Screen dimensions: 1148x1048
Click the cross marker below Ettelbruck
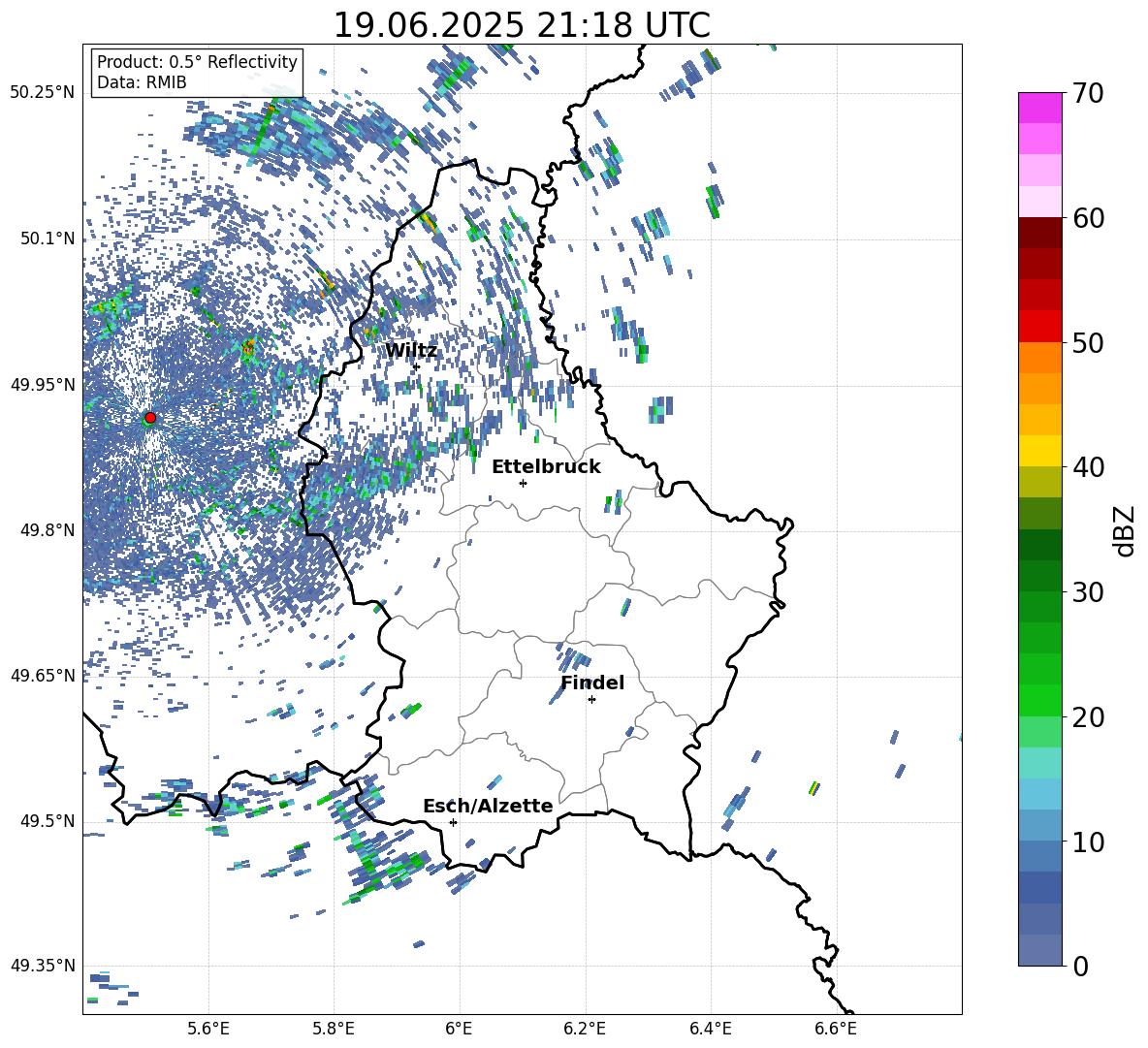coord(523,483)
